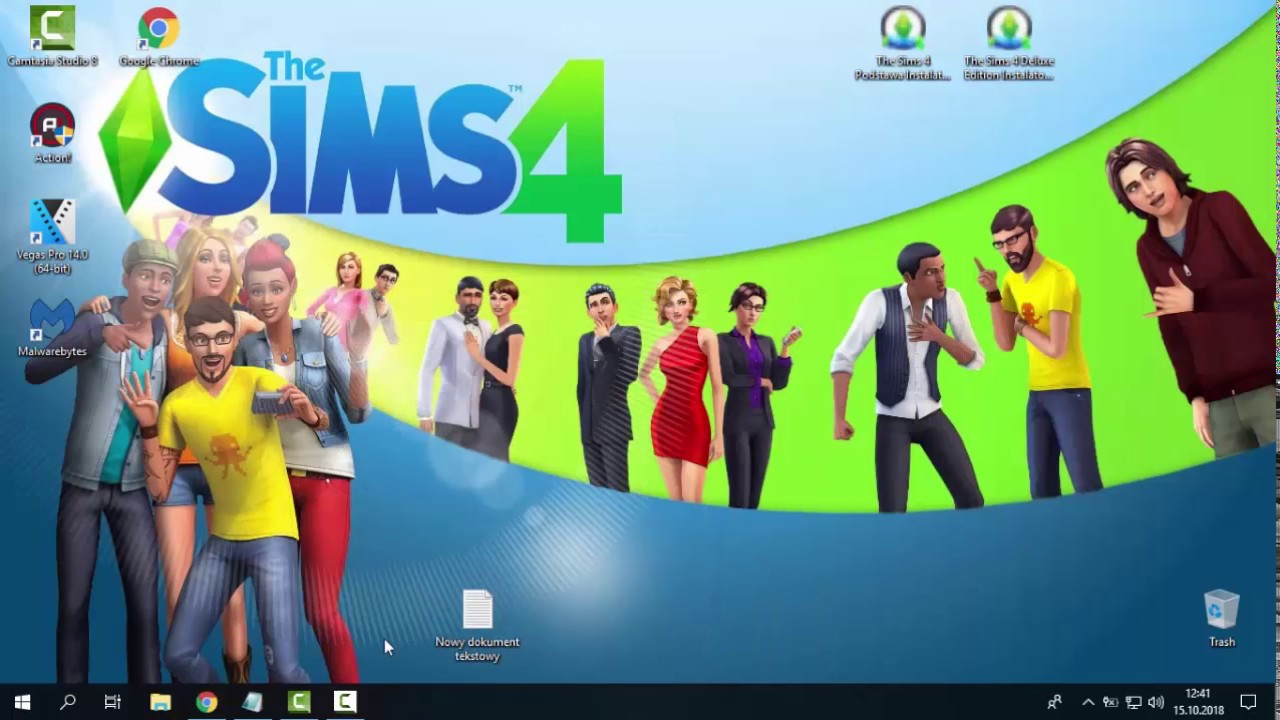Image resolution: width=1280 pixels, height=720 pixels.
Task: Open File Explorer from the taskbar
Action: pos(160,702)
